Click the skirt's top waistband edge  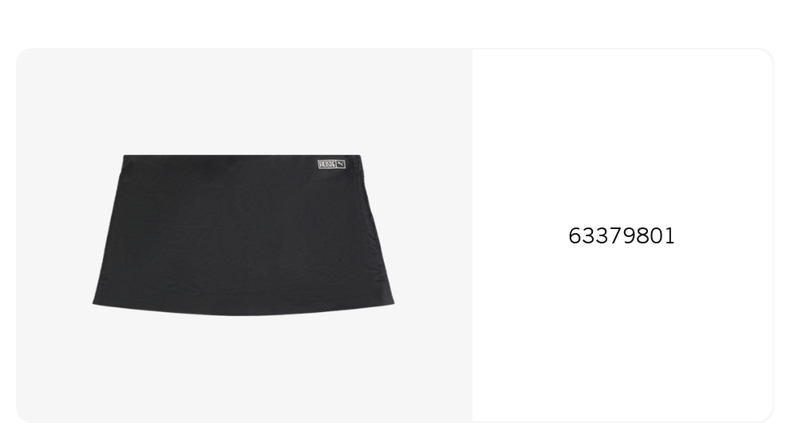pyautogui.click(x=242, y=157)
